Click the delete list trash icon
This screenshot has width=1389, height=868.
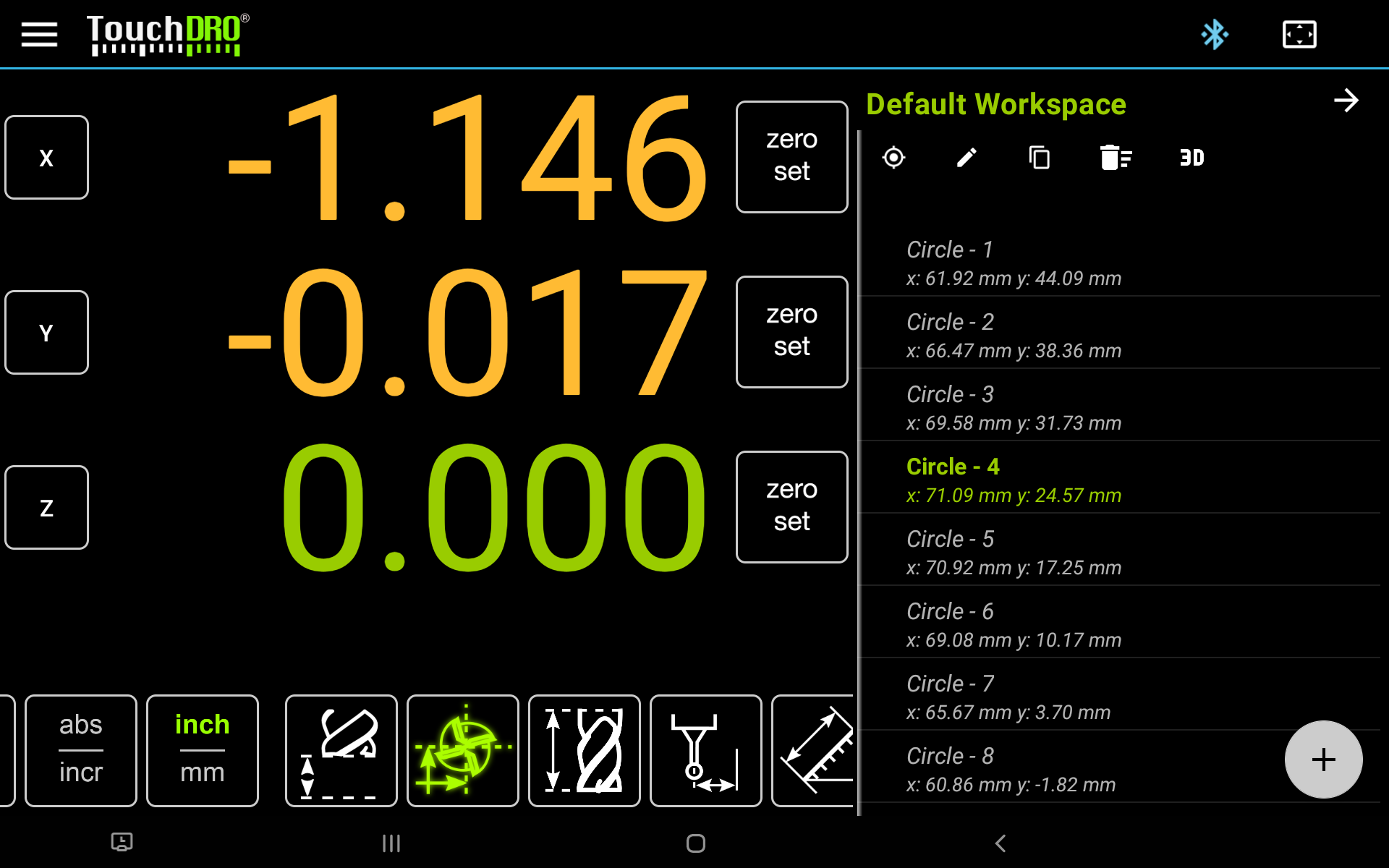[1115, 157]
